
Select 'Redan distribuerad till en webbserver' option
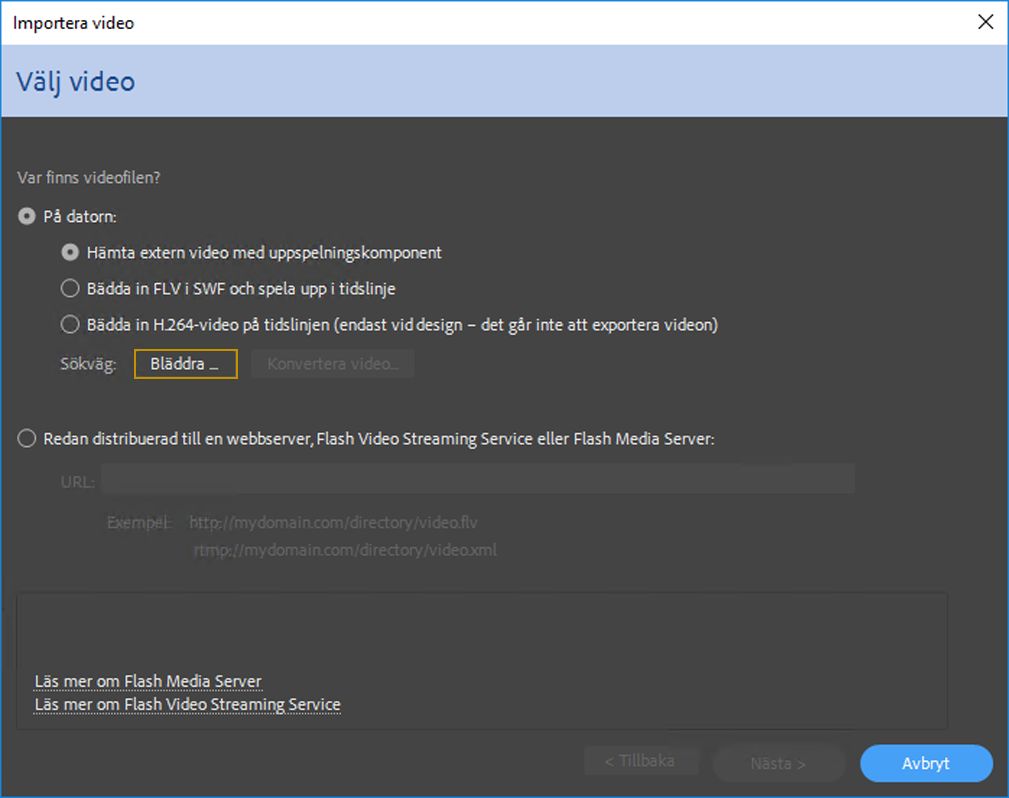27,439
